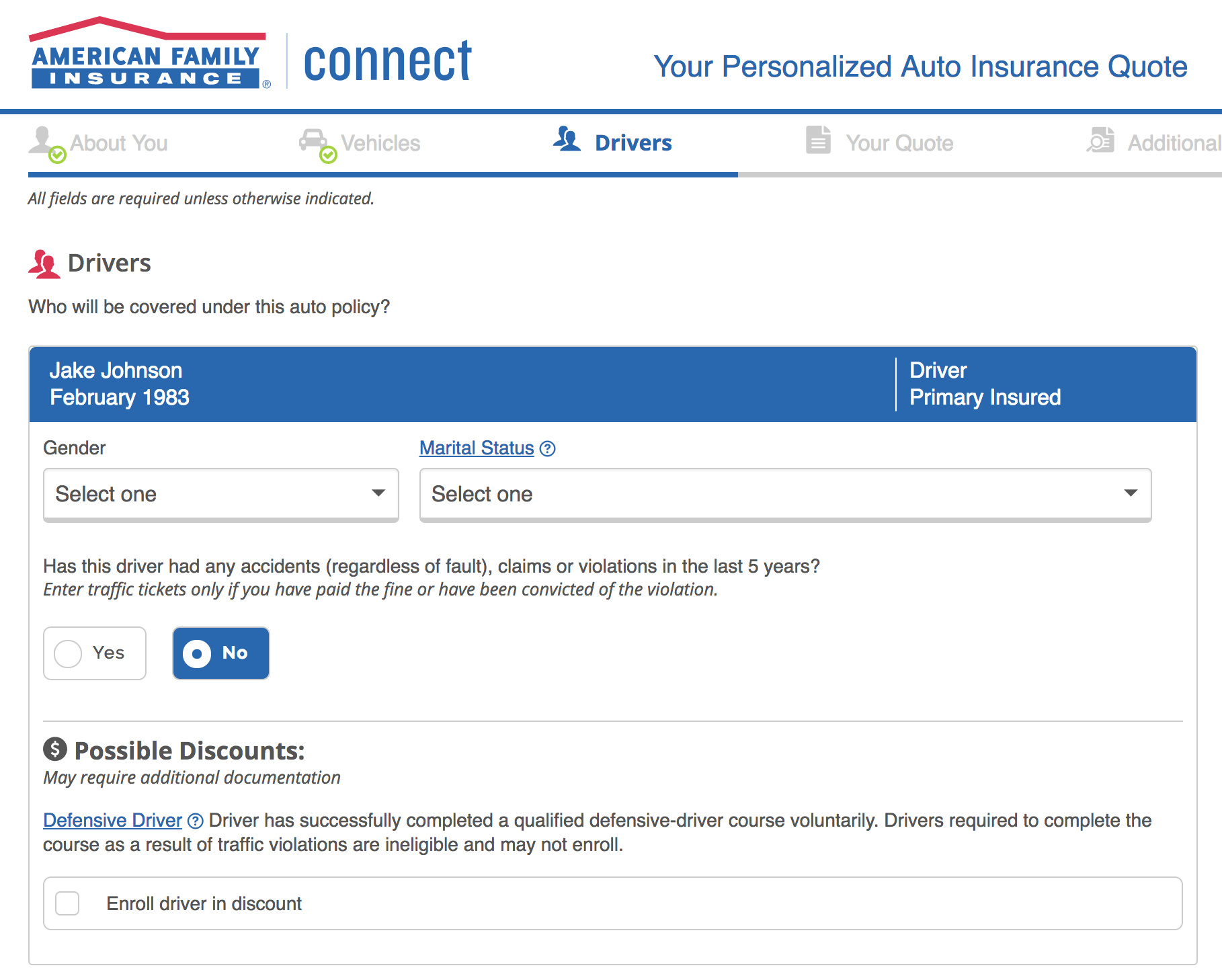Open the Defensive Driver link
This screenshot has height=980, width=1222.
point(112,821)
